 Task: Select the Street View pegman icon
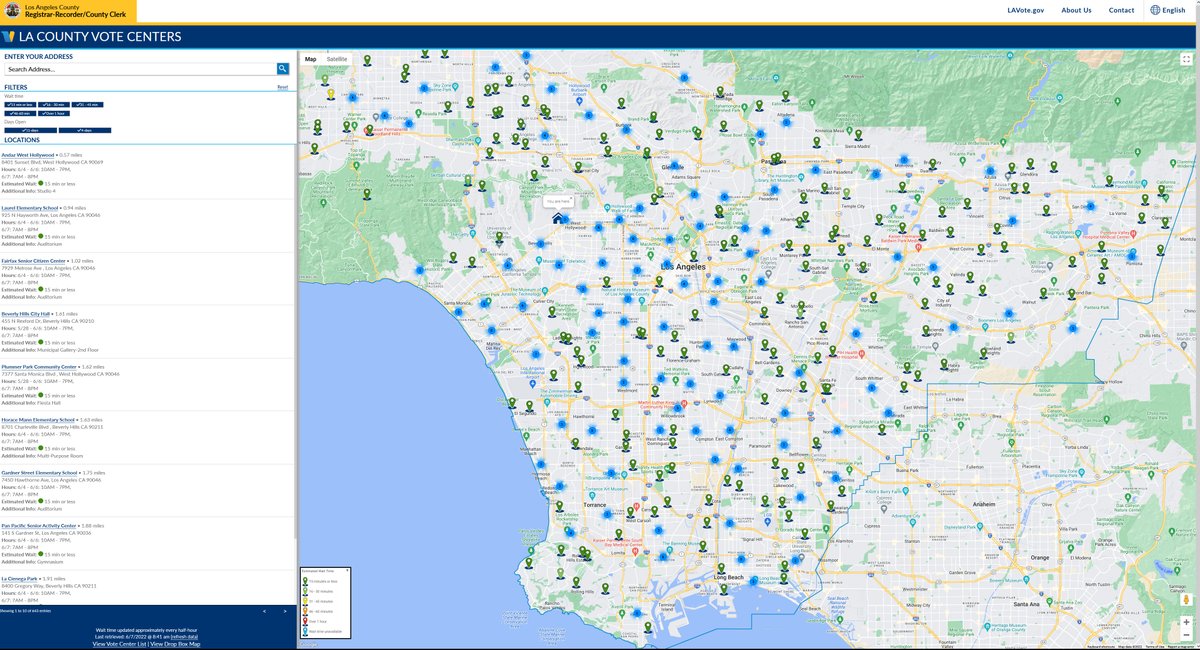point(1186,599)
